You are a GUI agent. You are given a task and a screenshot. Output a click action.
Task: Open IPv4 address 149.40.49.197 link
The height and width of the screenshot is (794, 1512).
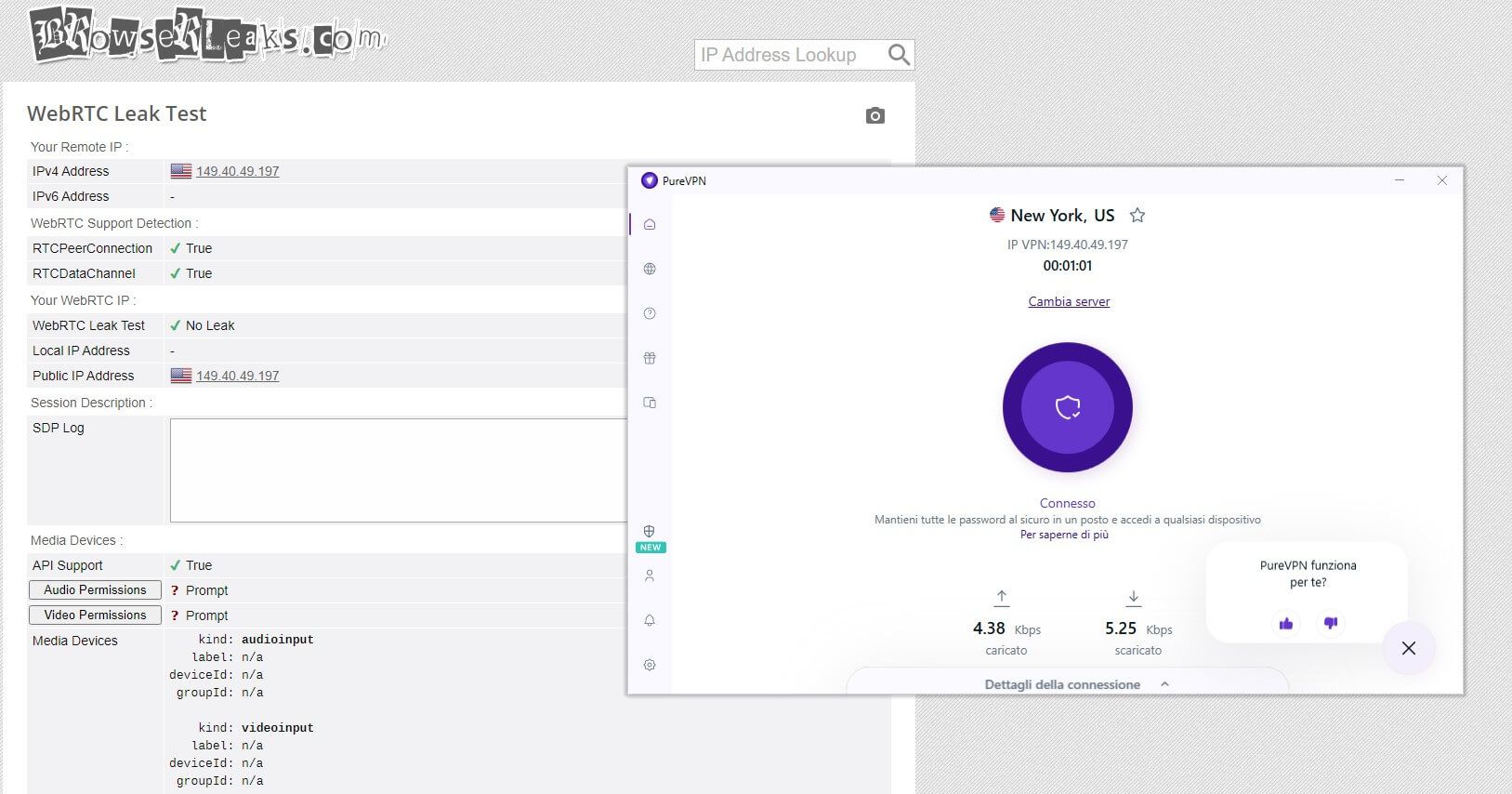[x=238, y=171]
